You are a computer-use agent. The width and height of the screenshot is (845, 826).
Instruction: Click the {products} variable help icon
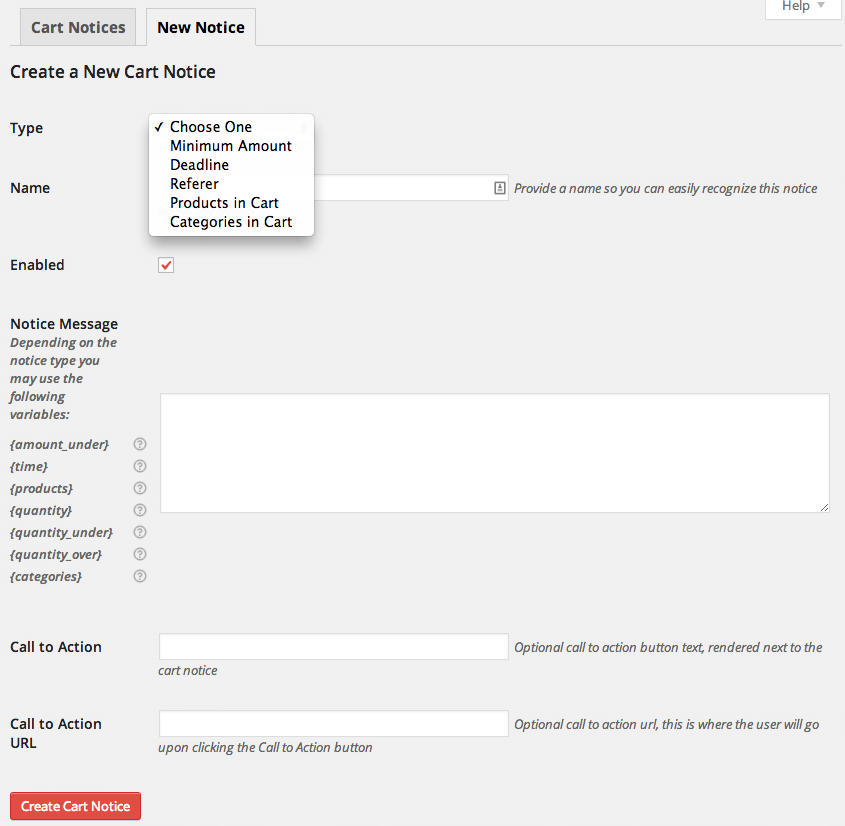(x=139, y=488)
